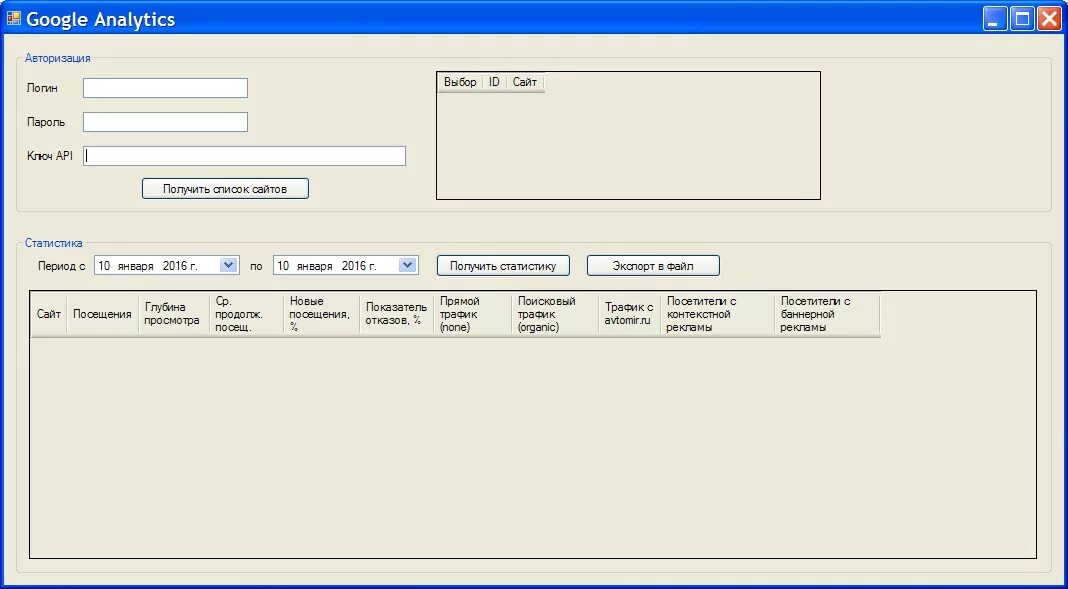Click the Ср. продолж. посещ. column header
Viewport: 1068px width, 589px height.
[x=247, y=314]
